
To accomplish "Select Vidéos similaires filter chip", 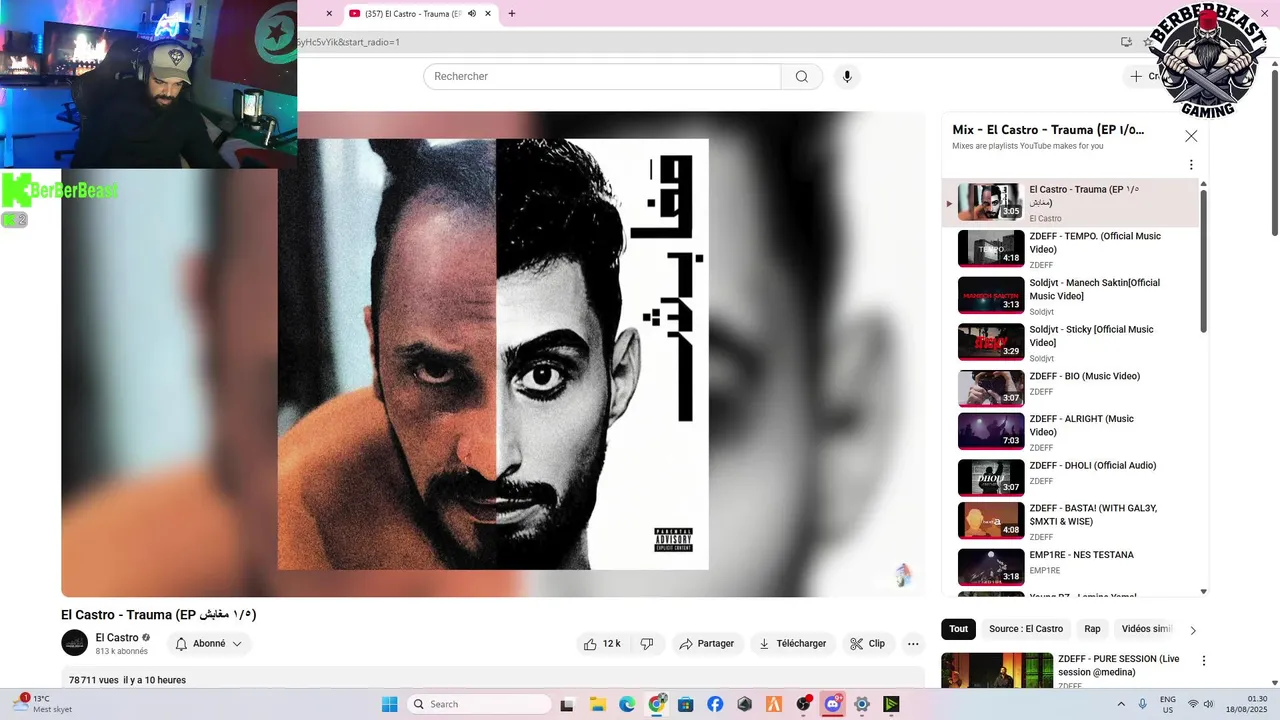I will (x=1146, y=629).
